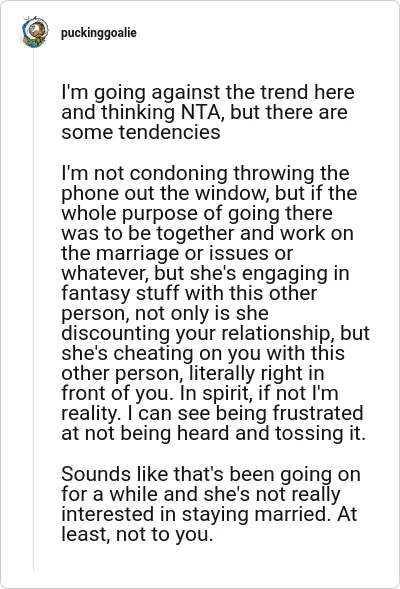Click the line "Sounds like that's been going on"
Viewport: 400px width, 589px height.
click(211, 474)
